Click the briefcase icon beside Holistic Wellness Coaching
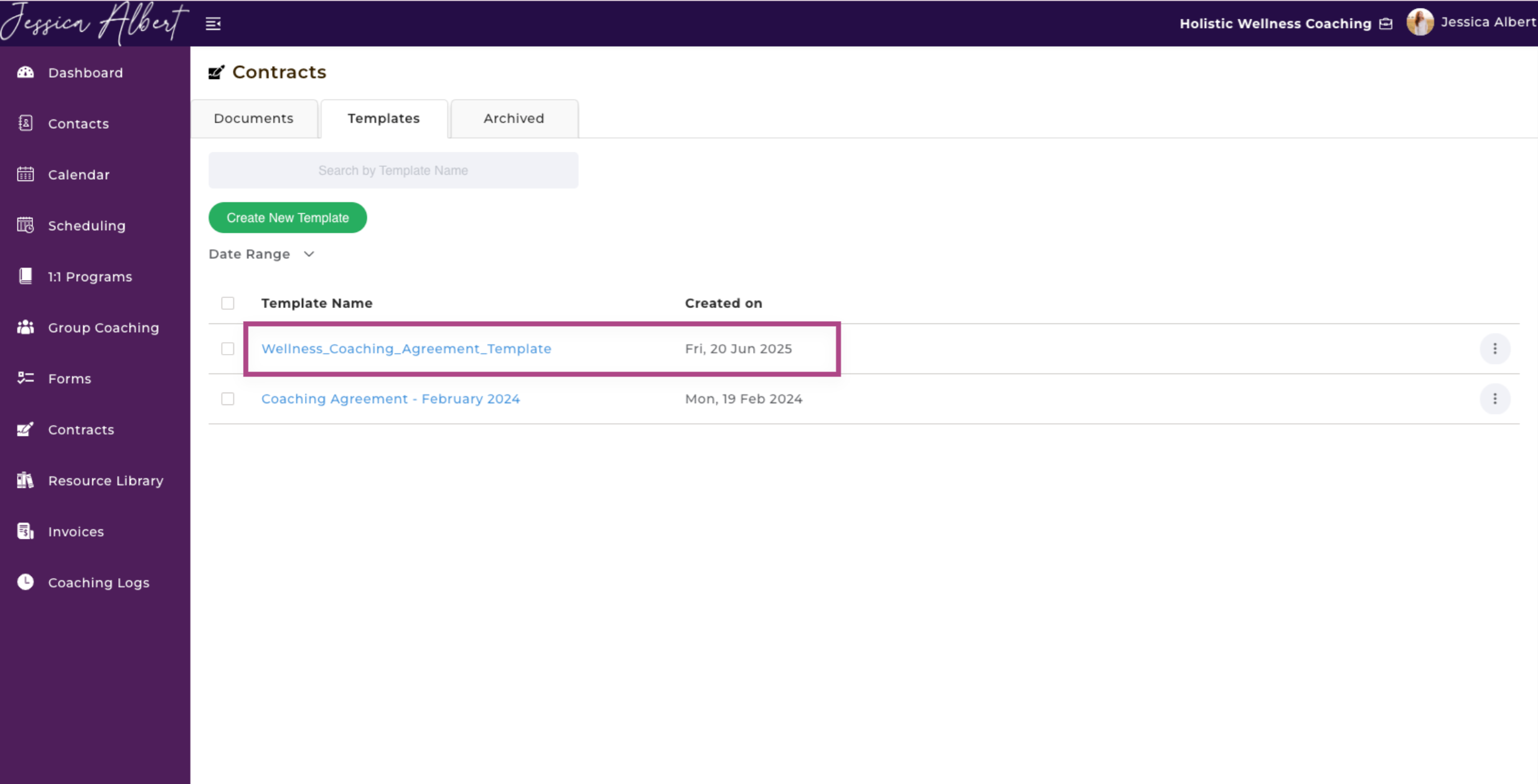This screenshot has width=1538, height=784. click(x=1386, y=24)
